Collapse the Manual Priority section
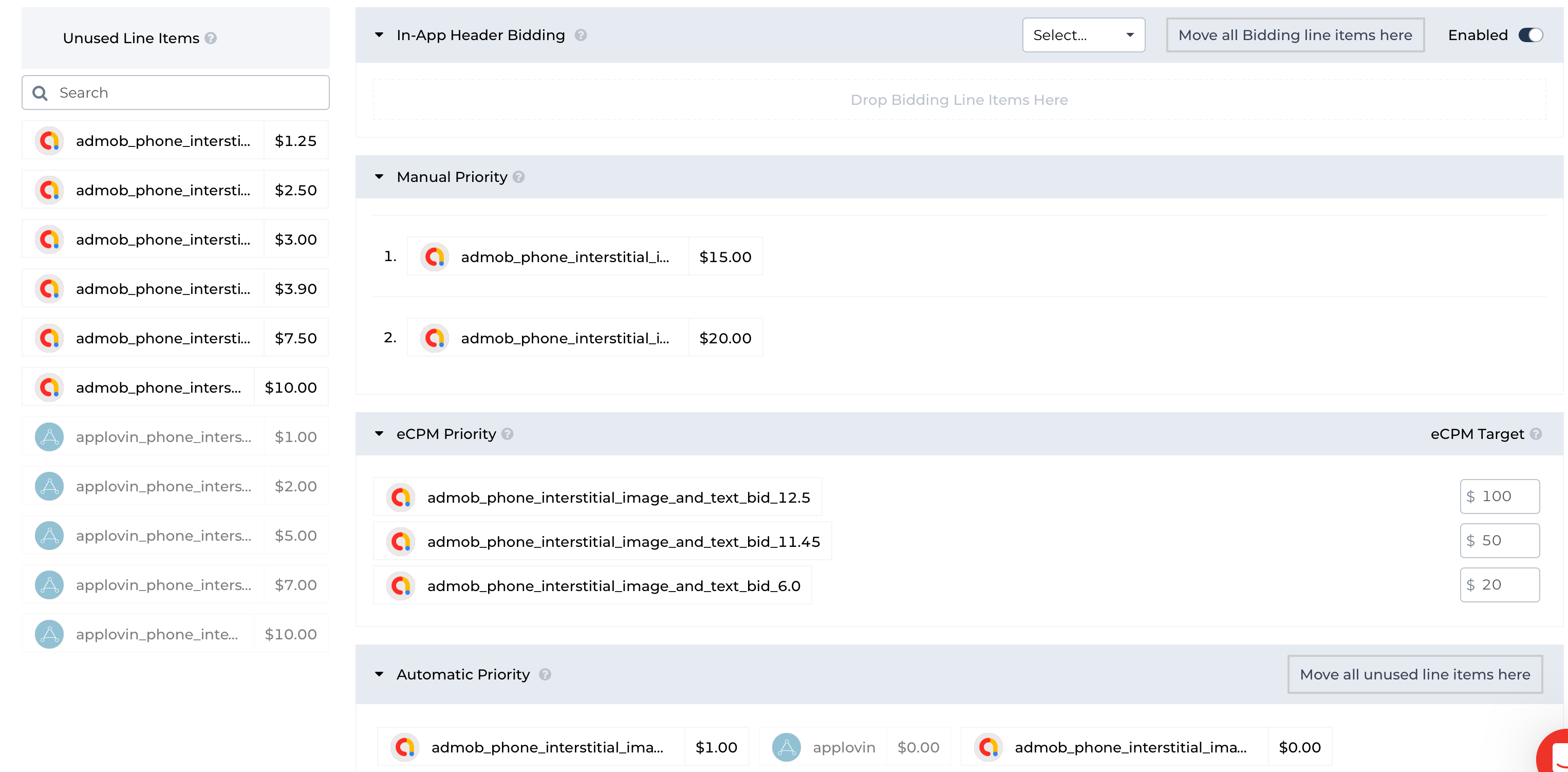The height and width of the screenshot is (772, 1568). (379, 177)
